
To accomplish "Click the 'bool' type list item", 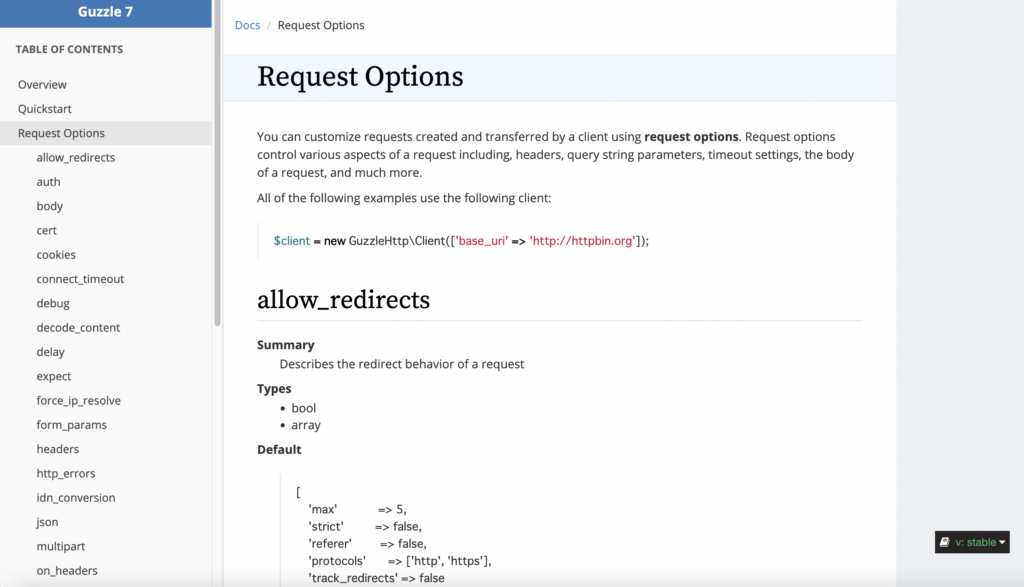I will 304,408.
